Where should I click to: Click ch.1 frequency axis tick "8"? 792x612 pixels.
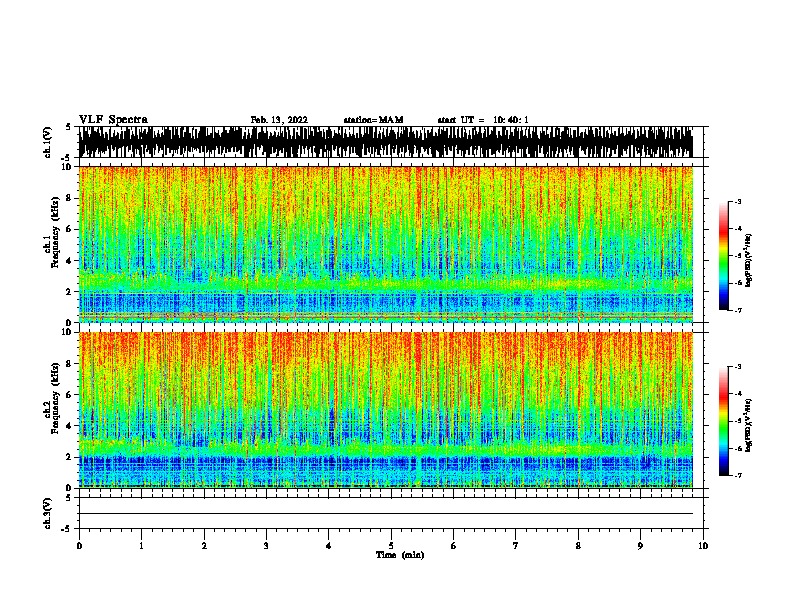click(x=70, y=198)
